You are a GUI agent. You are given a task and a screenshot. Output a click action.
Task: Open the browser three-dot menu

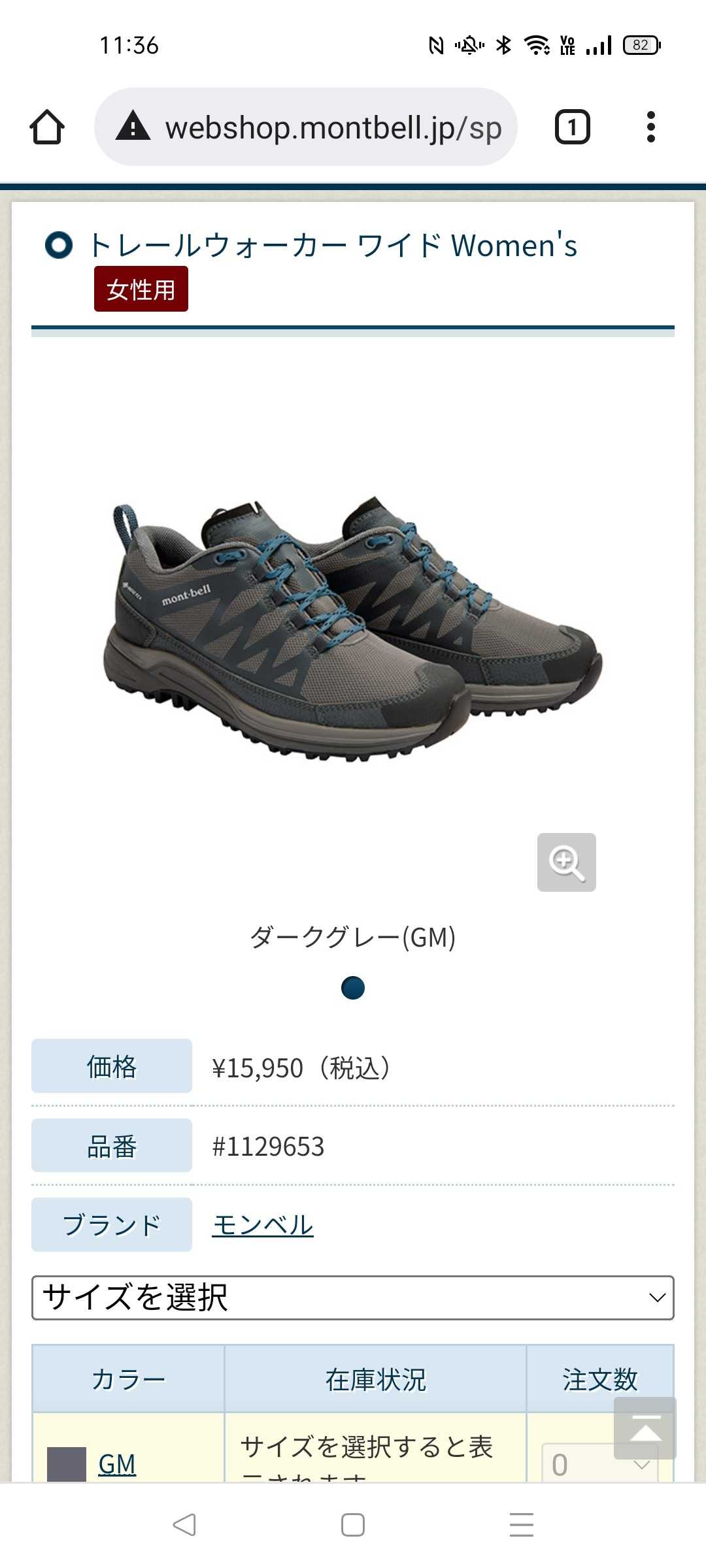[650, 127]
